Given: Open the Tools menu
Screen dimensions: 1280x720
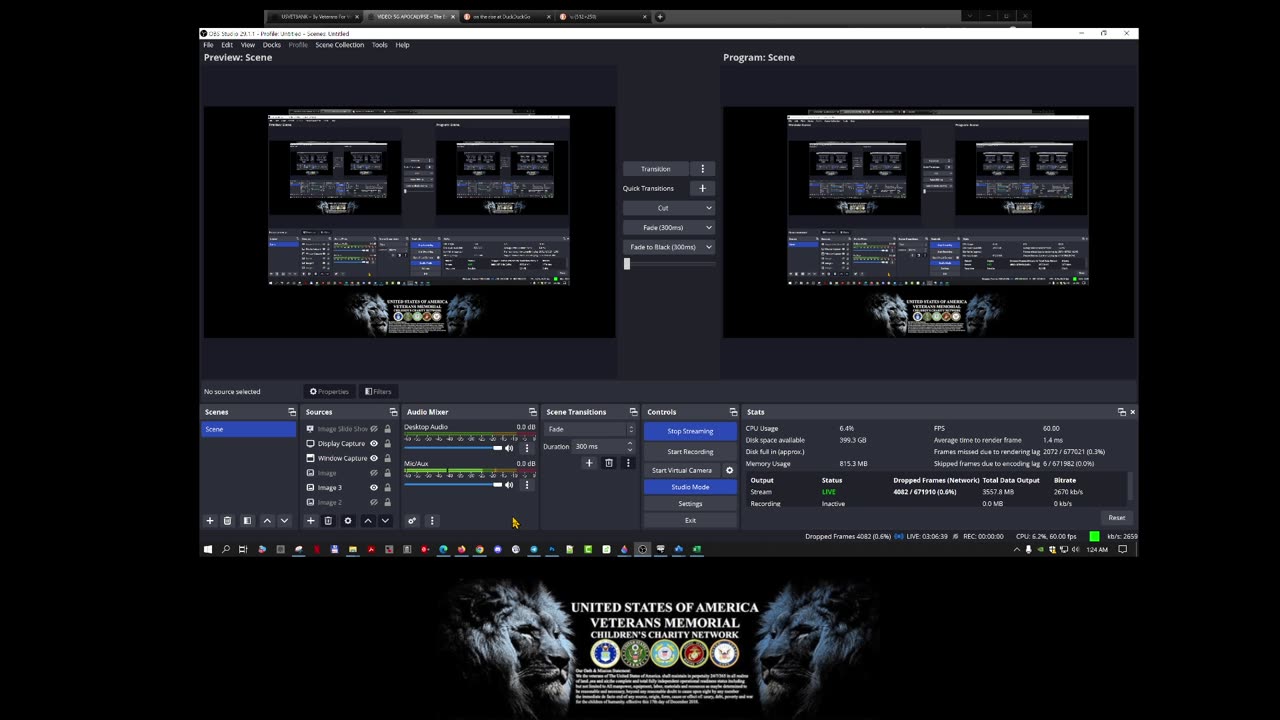Looking at the screenshot, I should tap(380, 45).
